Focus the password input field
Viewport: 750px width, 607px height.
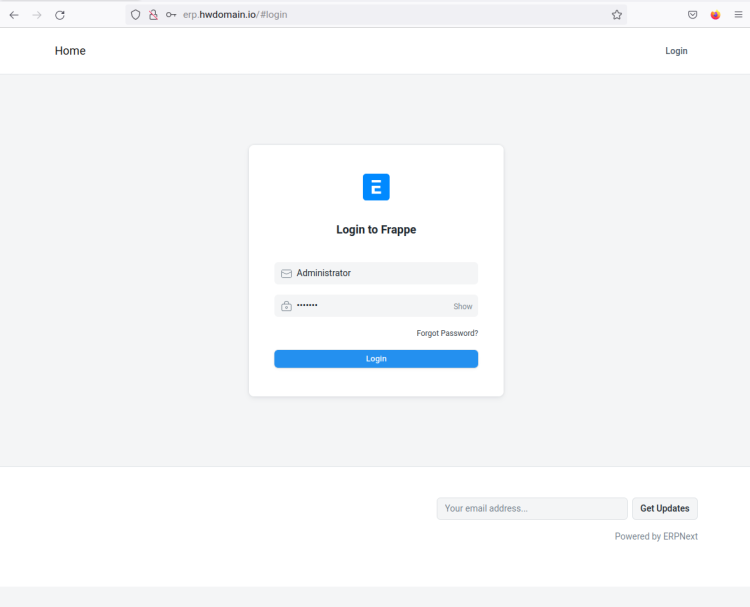pos(376,306)
